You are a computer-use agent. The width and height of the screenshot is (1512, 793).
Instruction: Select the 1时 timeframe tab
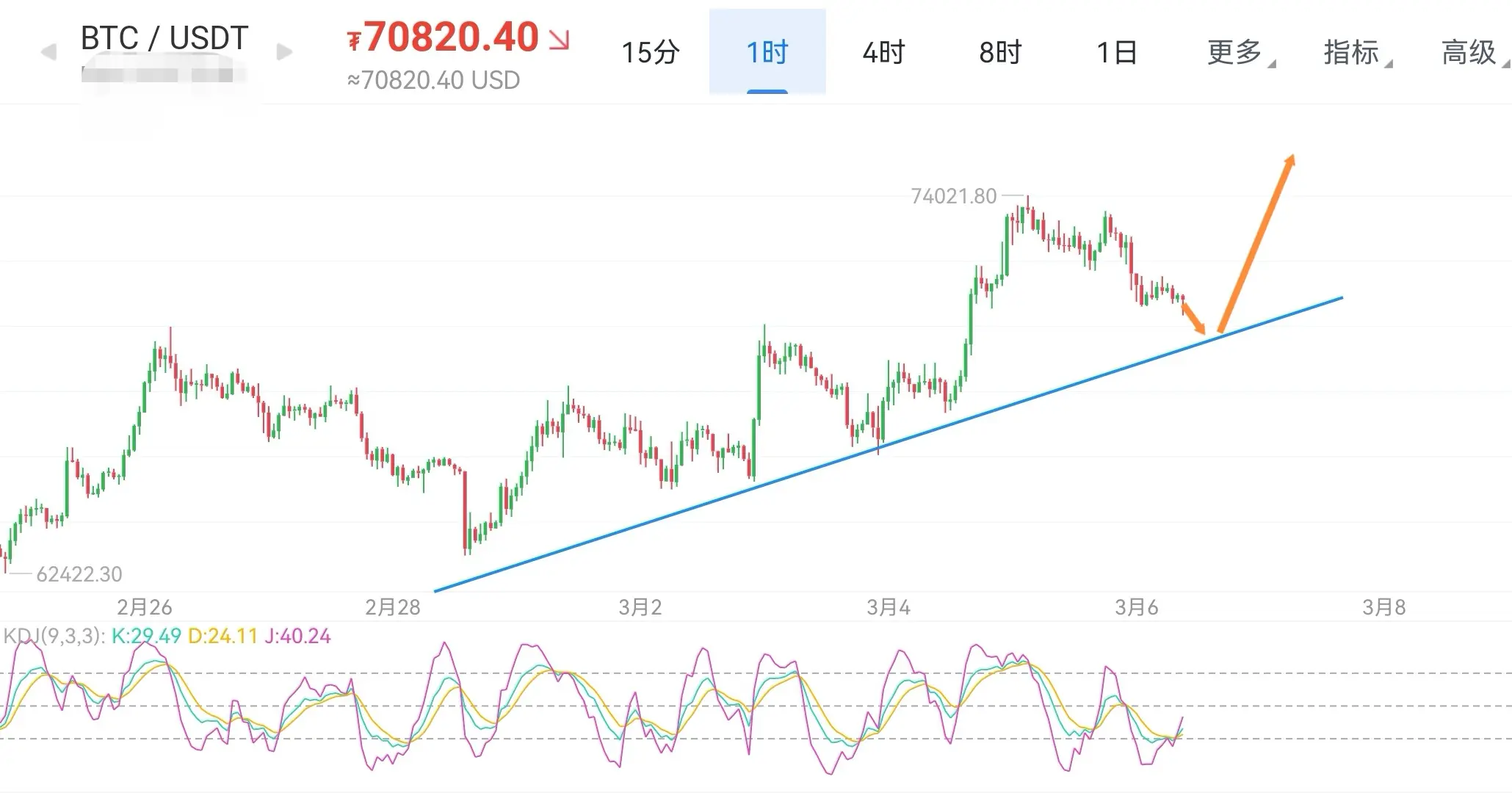click(x=767, y=52)
